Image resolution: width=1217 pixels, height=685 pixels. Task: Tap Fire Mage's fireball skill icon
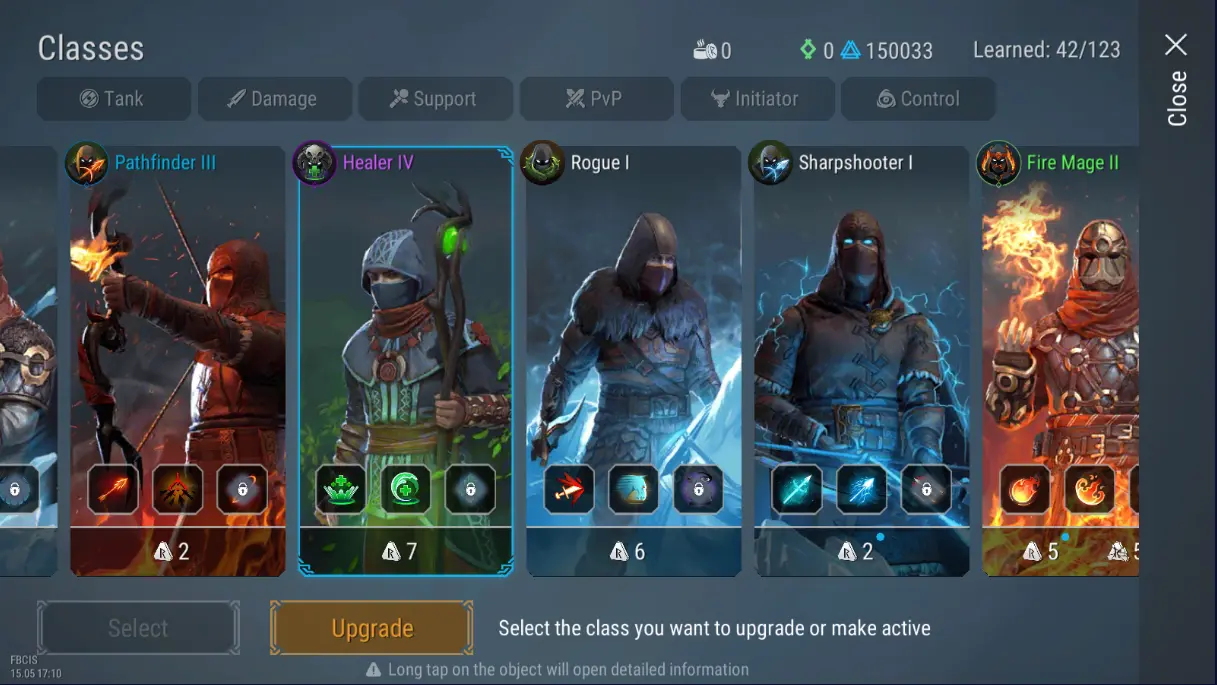(1025, 489)
